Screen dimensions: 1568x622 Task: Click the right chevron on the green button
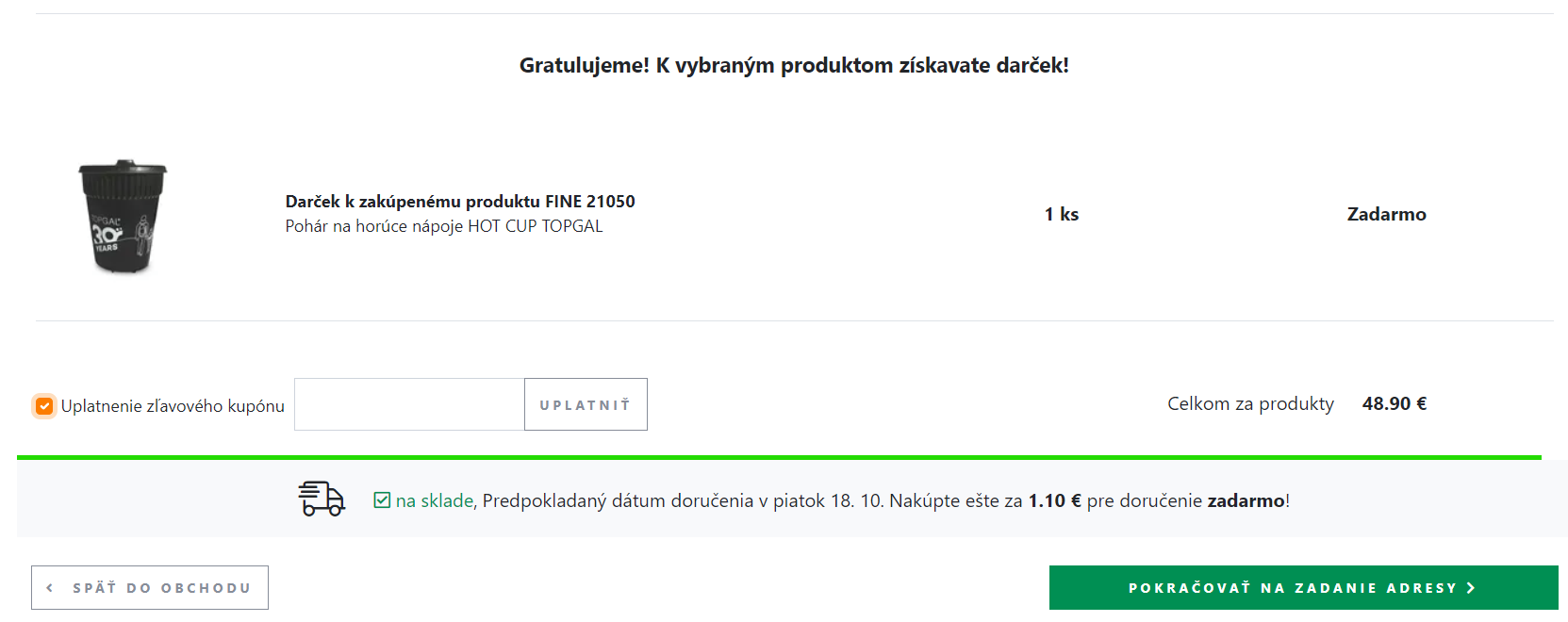tap(1471, 587)
